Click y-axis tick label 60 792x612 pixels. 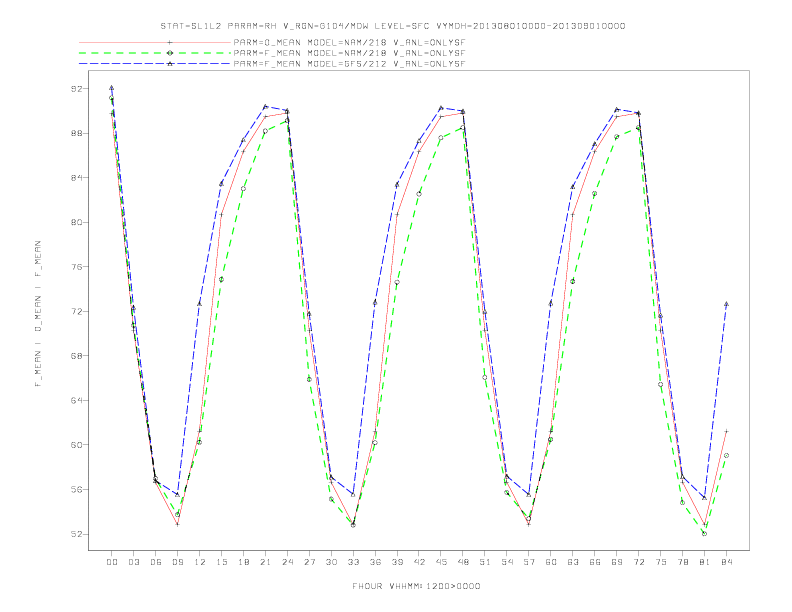click(77, 445)
